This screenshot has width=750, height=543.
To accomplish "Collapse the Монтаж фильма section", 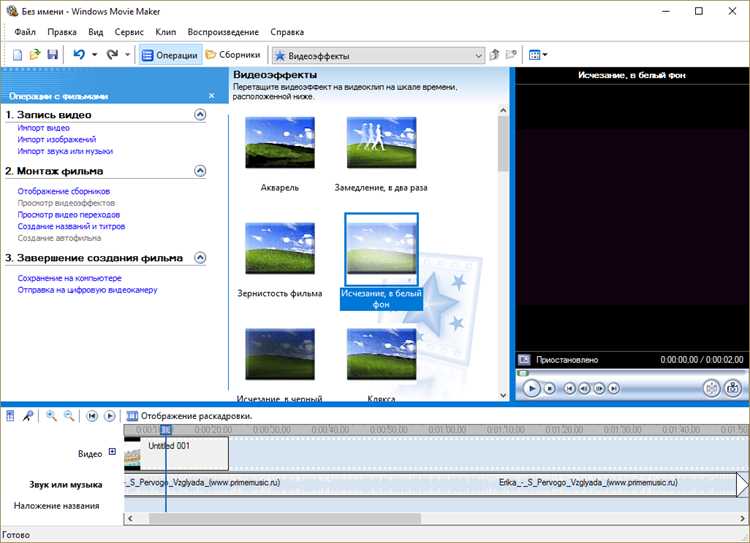I will click(200, 171).
